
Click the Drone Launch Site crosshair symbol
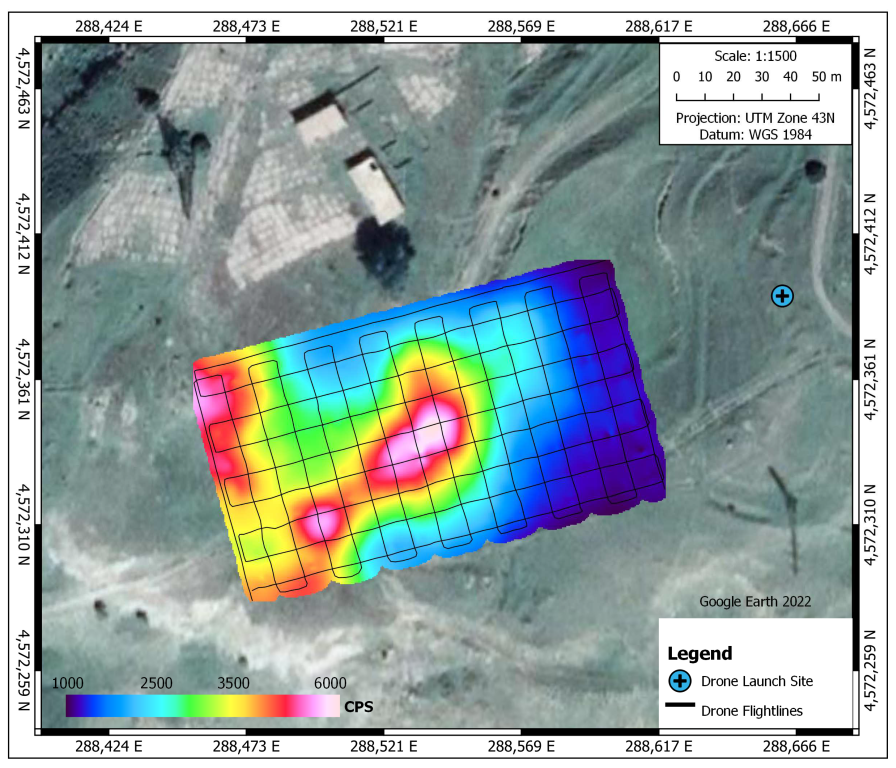[783, 294]
